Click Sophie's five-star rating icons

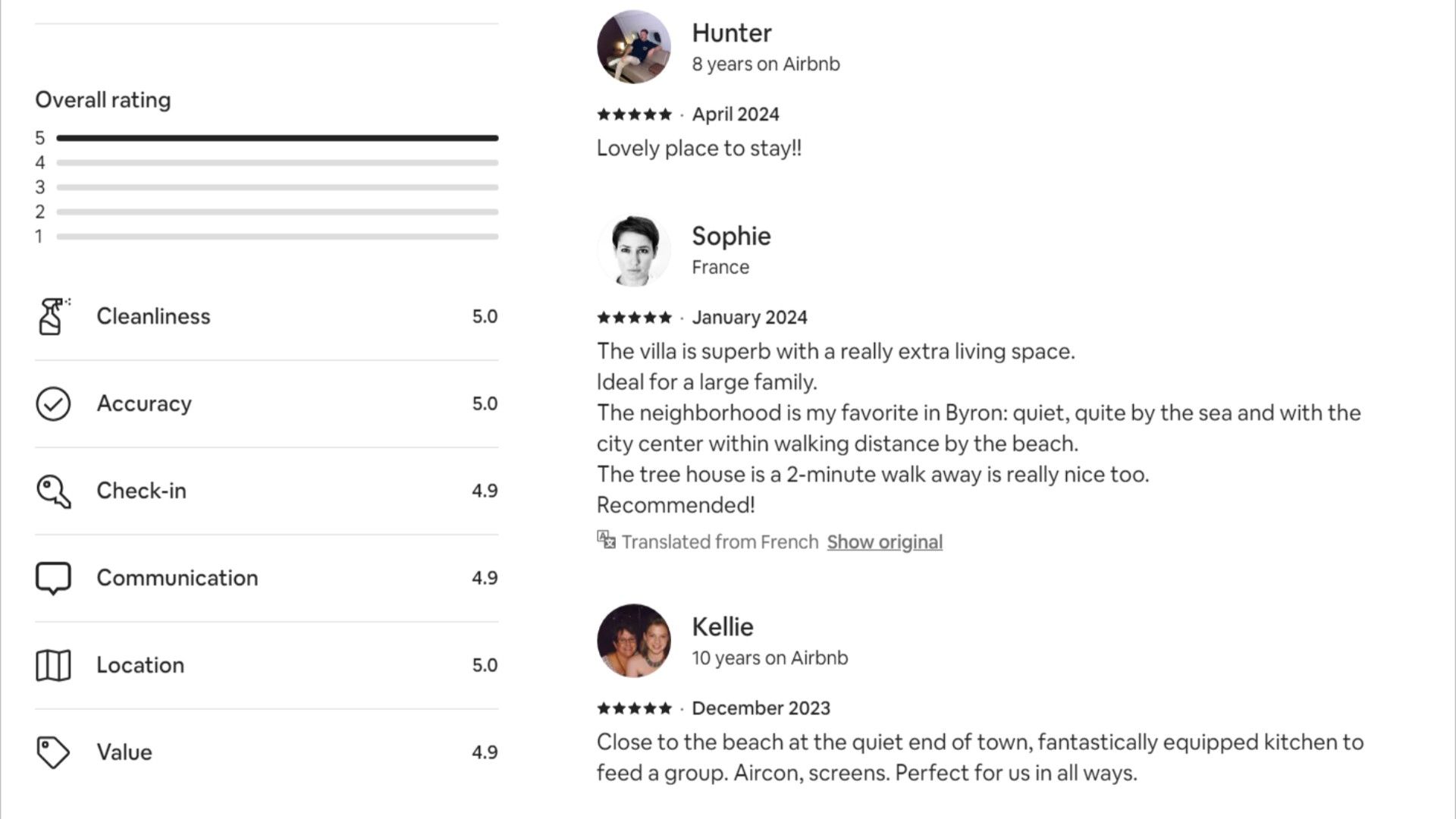point(634,318)
